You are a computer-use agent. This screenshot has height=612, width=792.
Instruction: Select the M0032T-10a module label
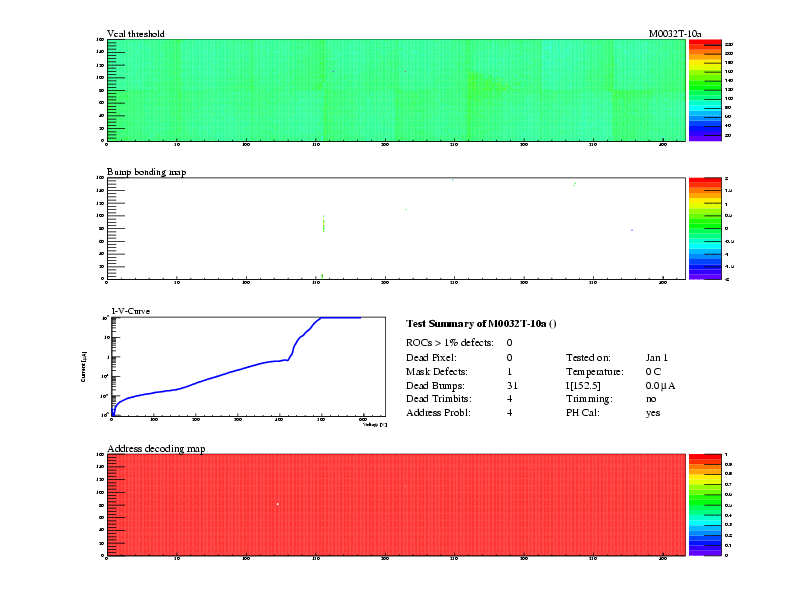(x=675, y=34)
